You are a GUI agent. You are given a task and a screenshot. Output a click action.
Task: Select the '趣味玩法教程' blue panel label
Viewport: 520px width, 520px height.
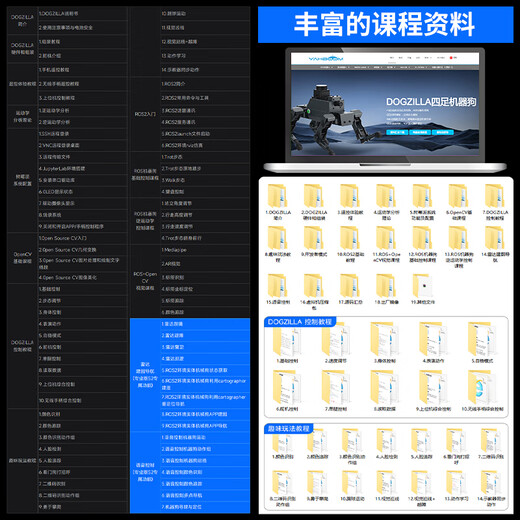(289, 428)
